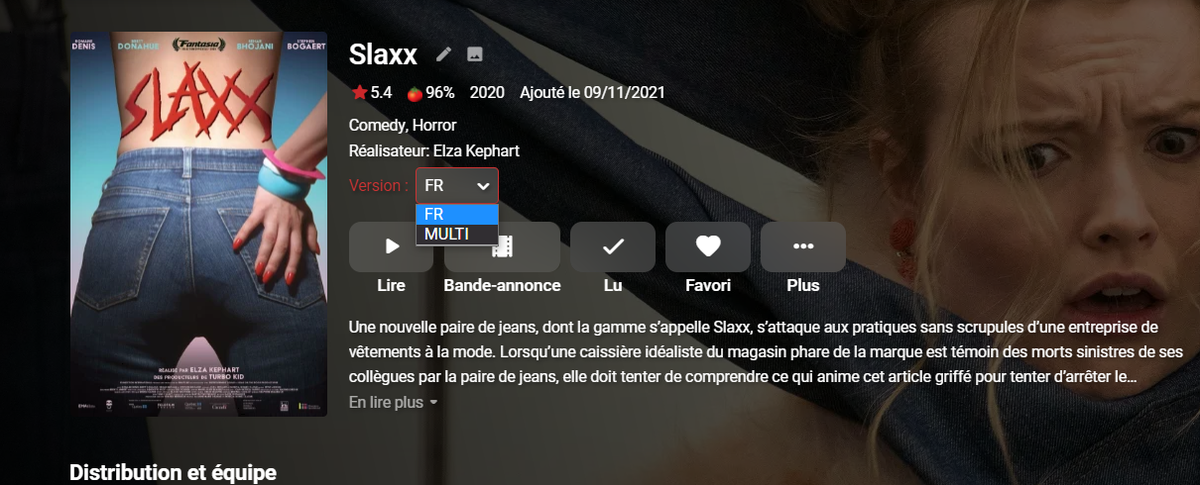Click the pencil edit icon beside Slaxx
This screenshot has height=485, width=1200.
(444, 54)
